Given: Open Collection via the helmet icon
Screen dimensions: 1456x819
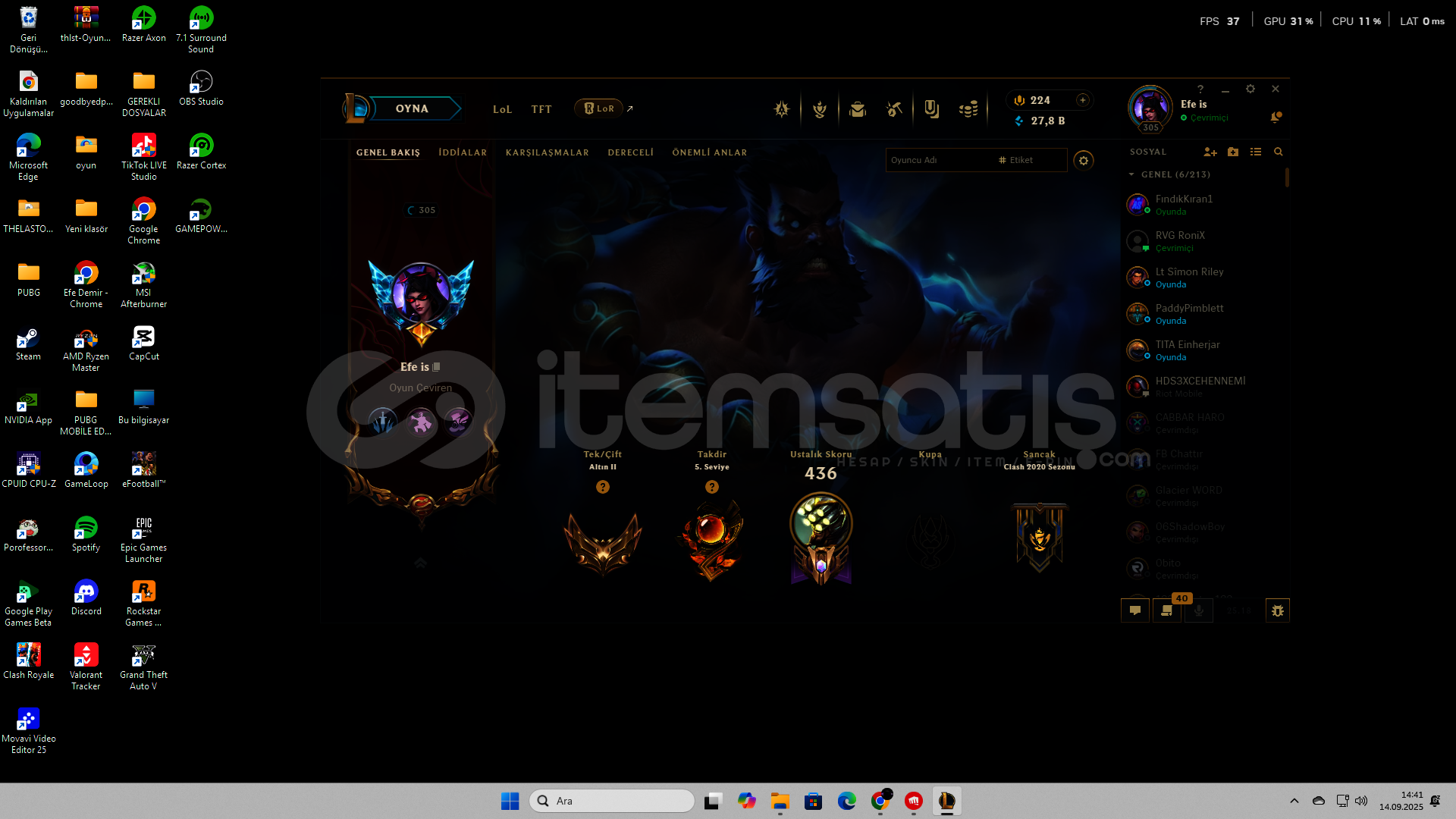Looking at the screenshot, I should pyautogui.click(x=858, y=109).
